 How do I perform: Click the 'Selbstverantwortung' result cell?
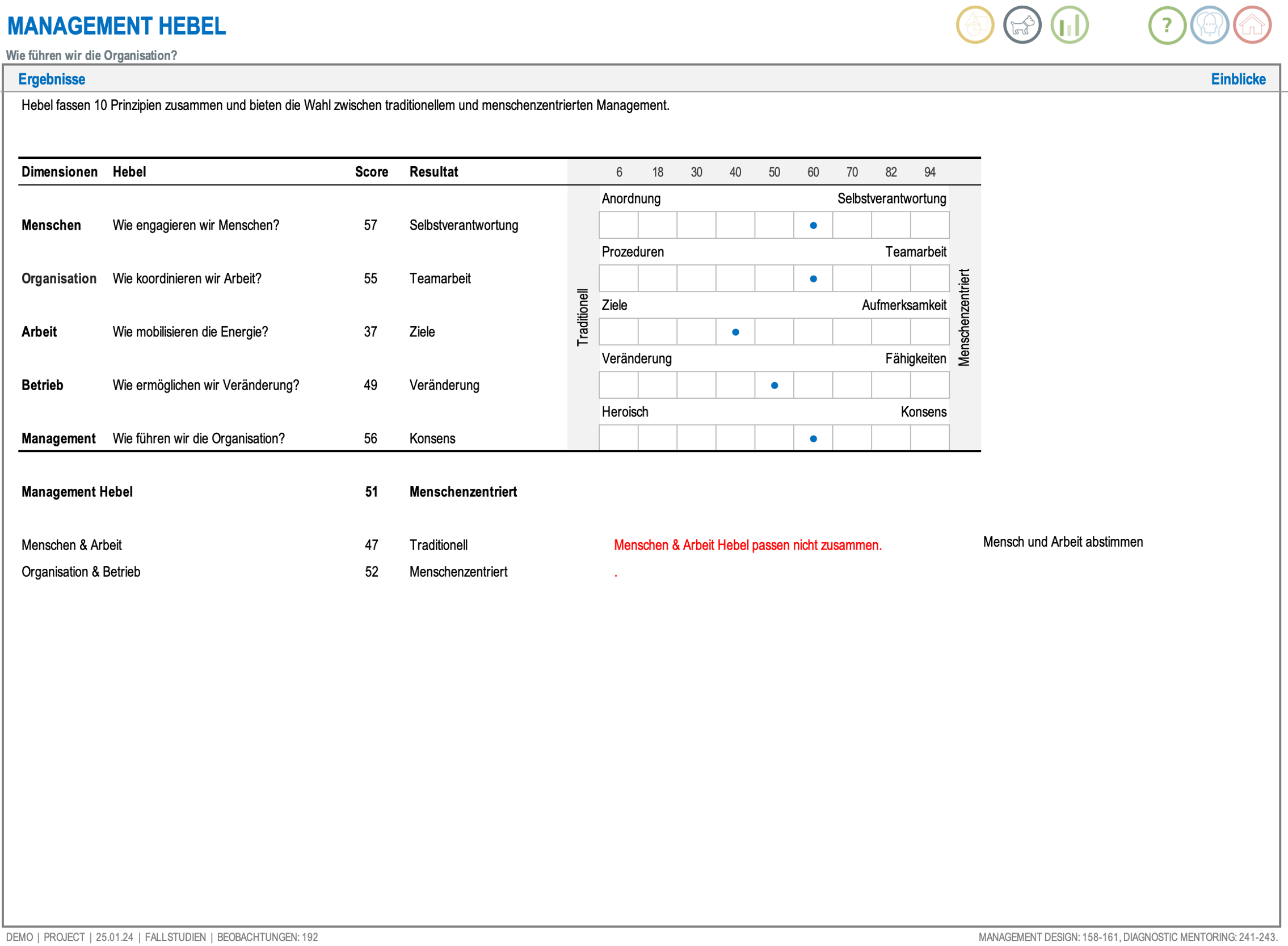pos(464,226)
